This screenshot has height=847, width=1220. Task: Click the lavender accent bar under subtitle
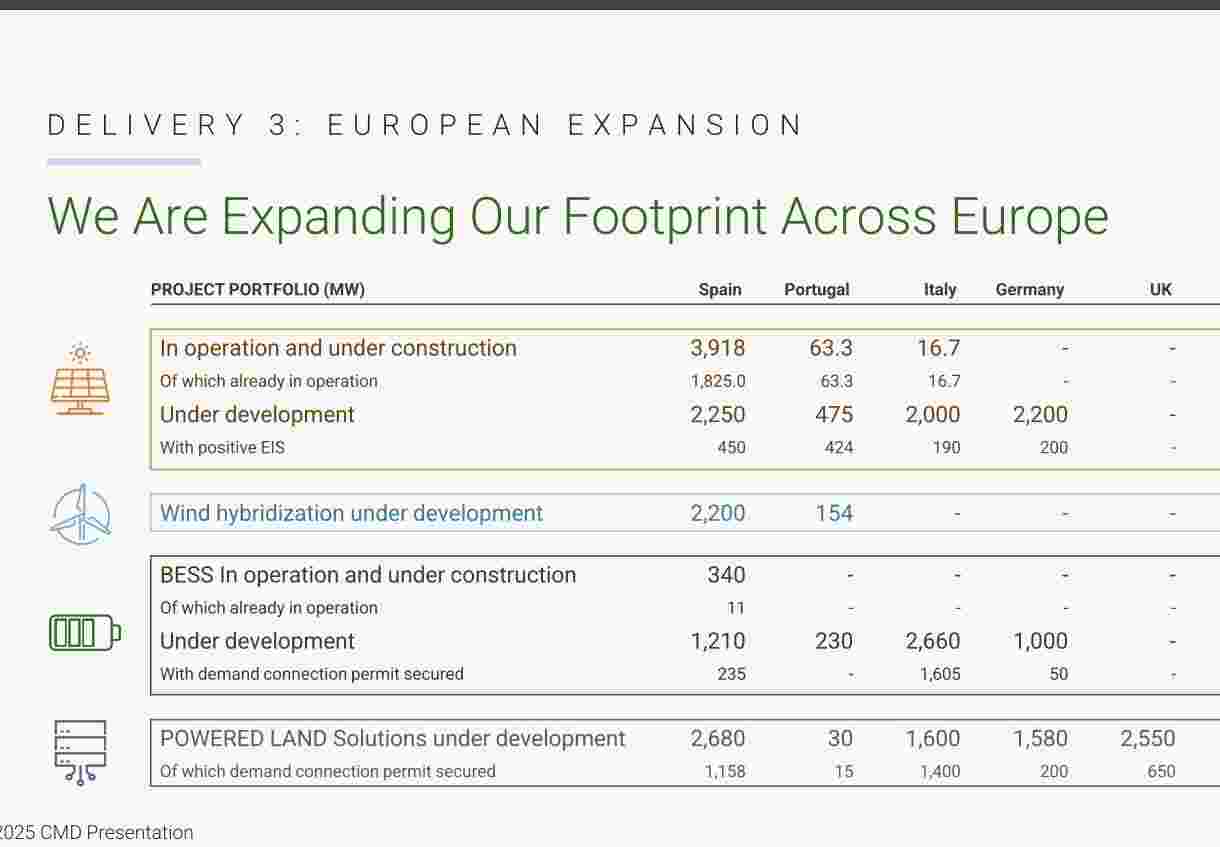point(124,161)
